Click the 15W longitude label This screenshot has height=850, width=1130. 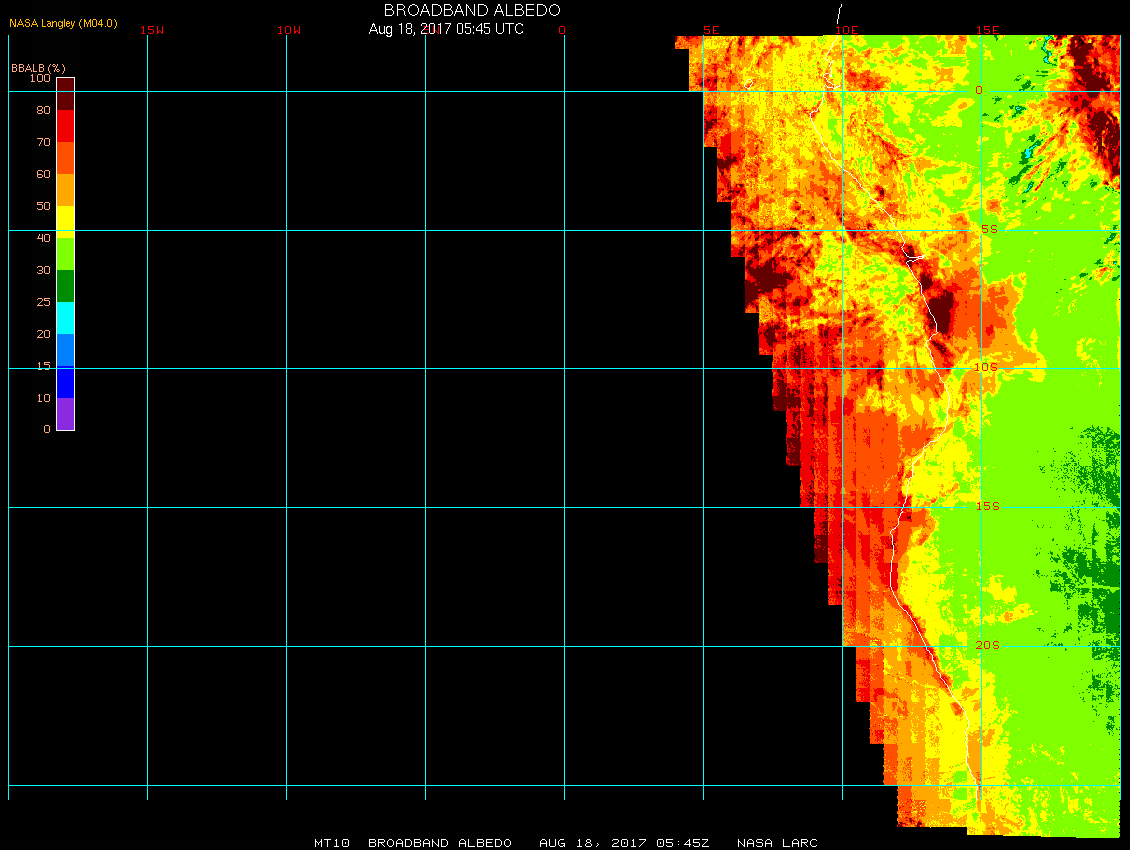point(152,30)
